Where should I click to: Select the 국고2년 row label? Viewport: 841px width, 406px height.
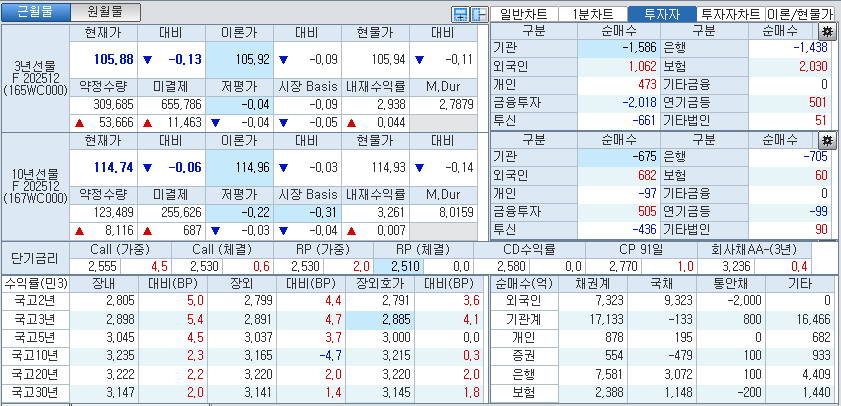(35, 301)
